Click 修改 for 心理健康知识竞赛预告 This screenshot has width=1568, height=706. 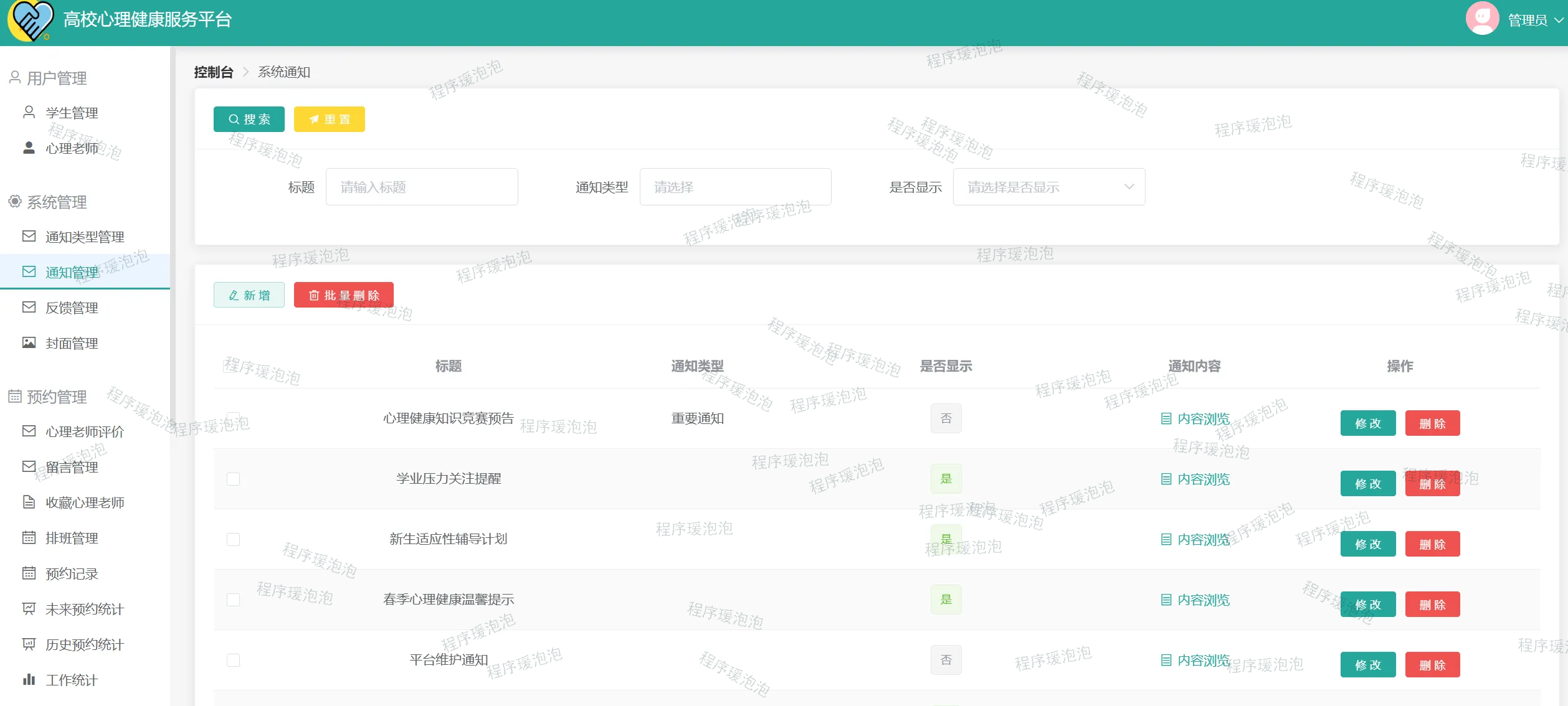tap(1367, 423)
